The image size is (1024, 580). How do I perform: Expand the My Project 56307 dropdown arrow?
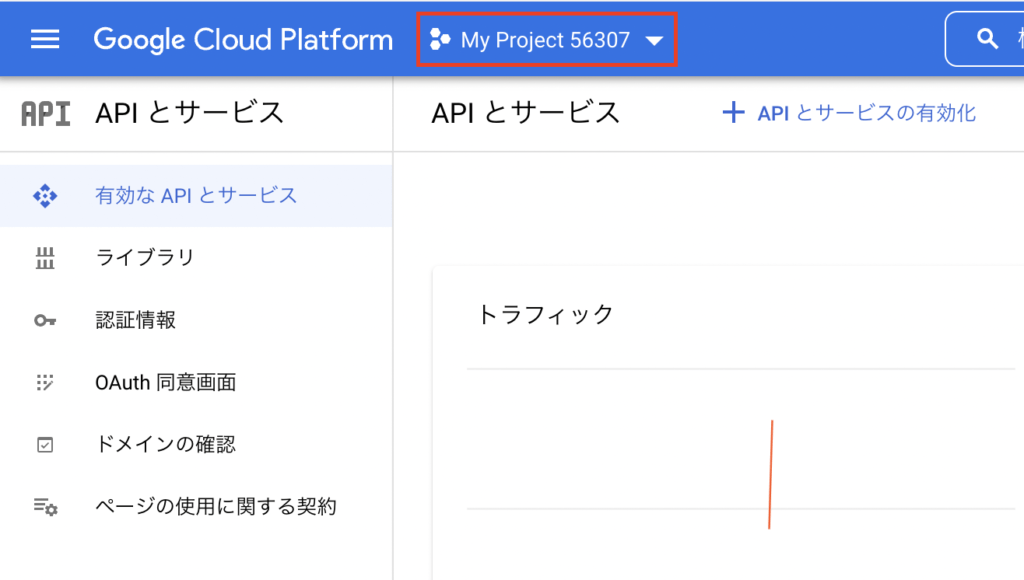click(x=654, y=41)
